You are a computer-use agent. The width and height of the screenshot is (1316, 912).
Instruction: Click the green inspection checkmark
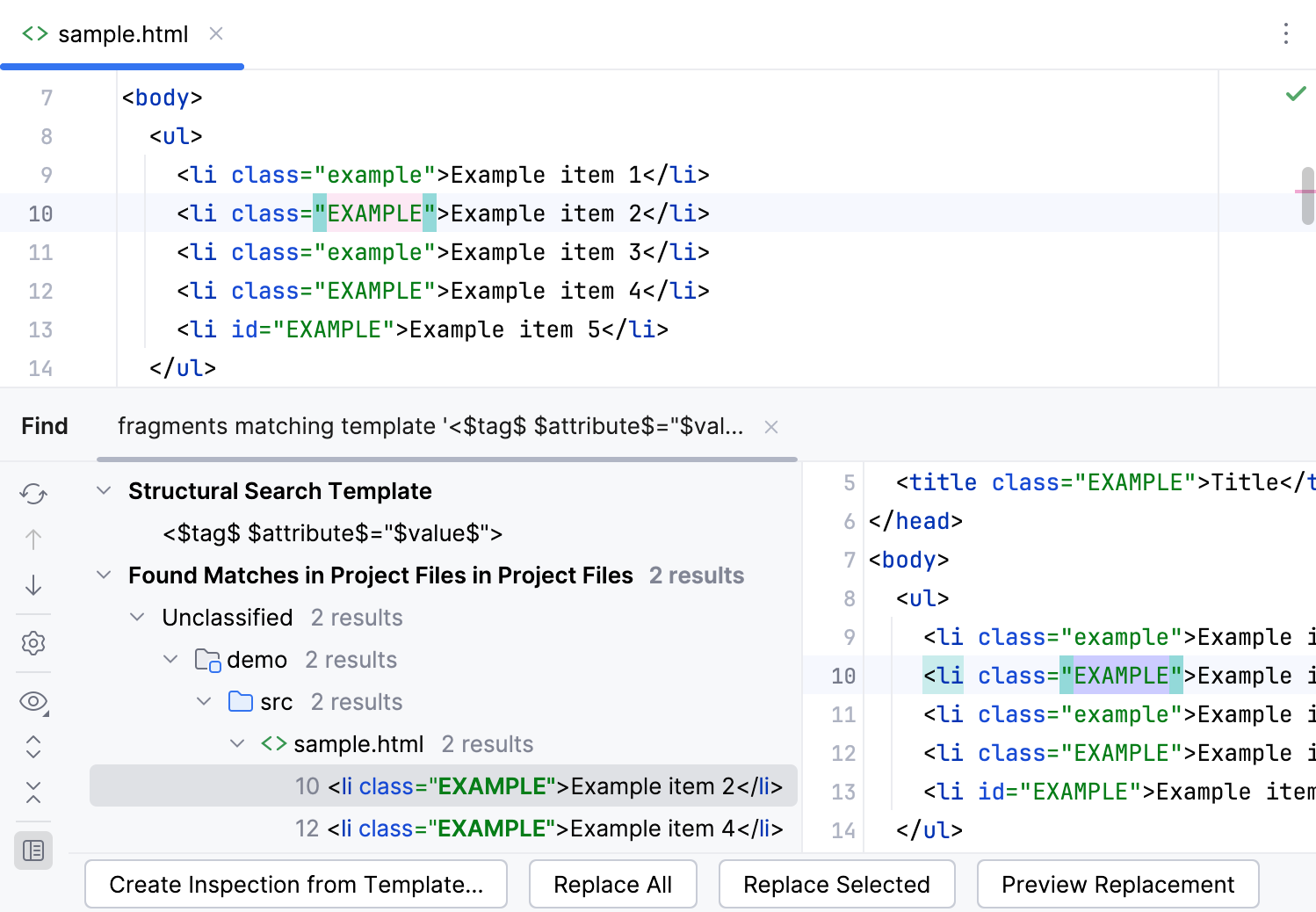(x=1296, y=94)
